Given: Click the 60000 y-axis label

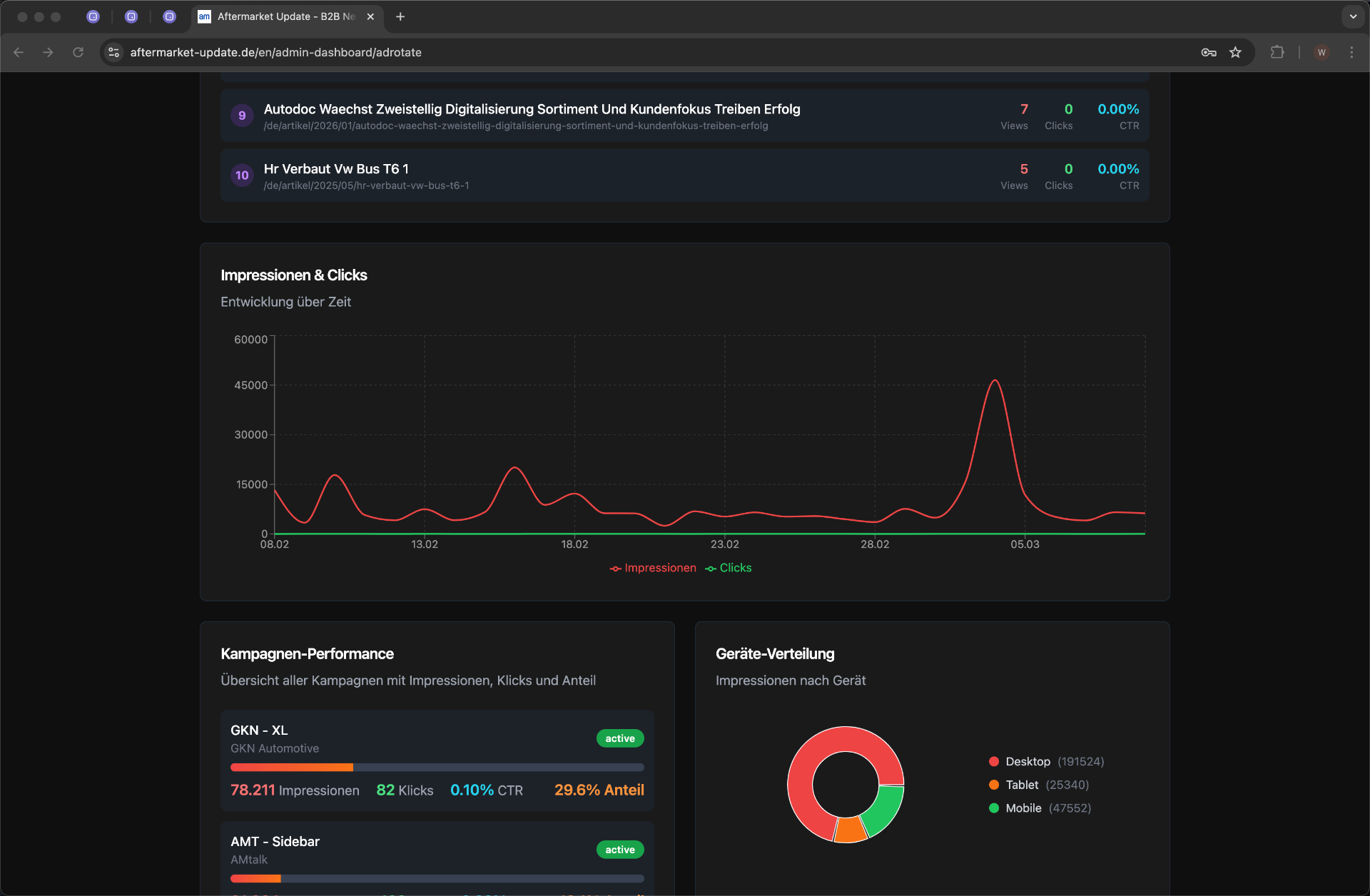Looking at the screenshot, I should tap(250, 340).
